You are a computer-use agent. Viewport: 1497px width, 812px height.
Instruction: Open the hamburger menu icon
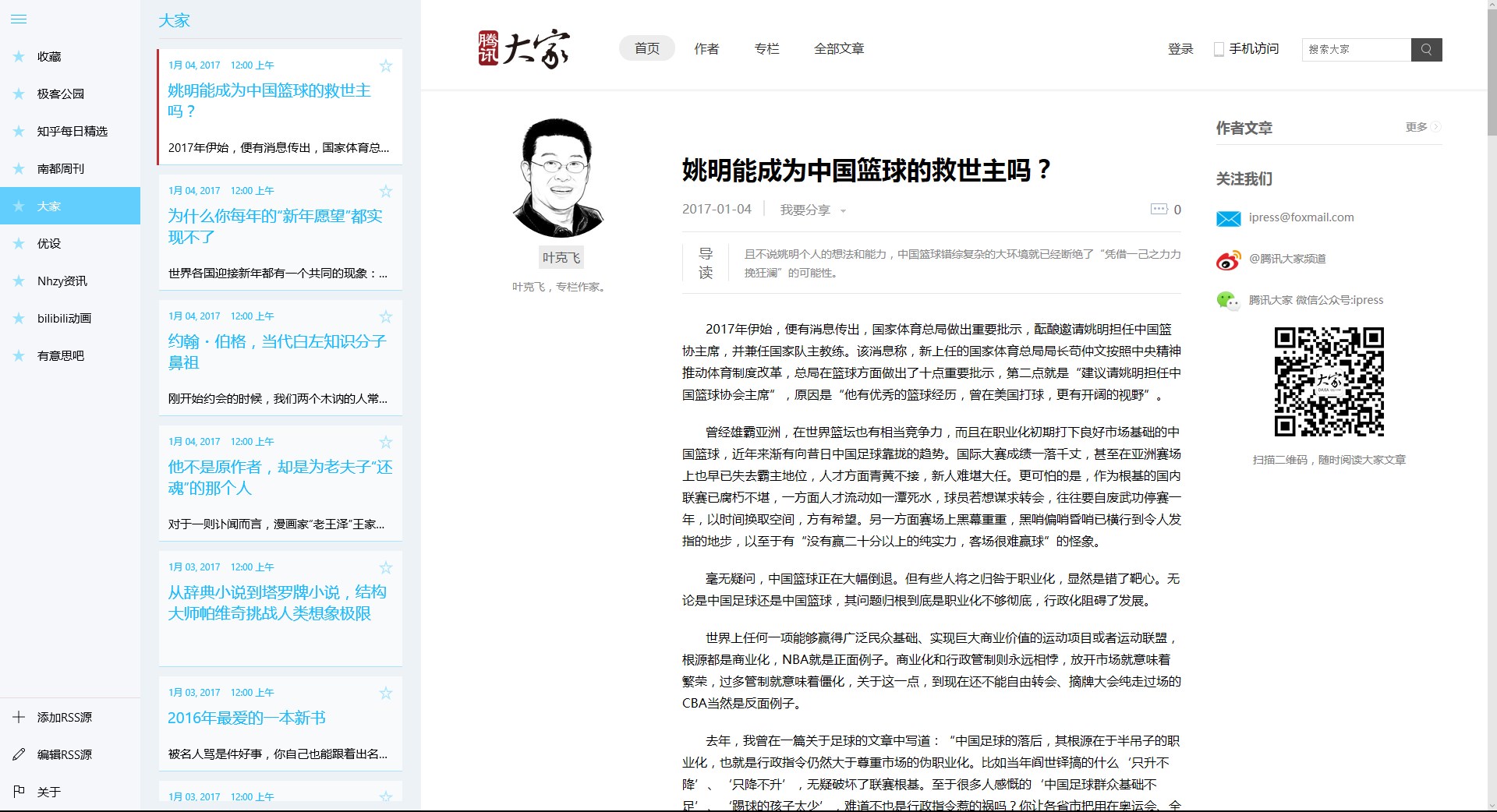coord(19,19)
